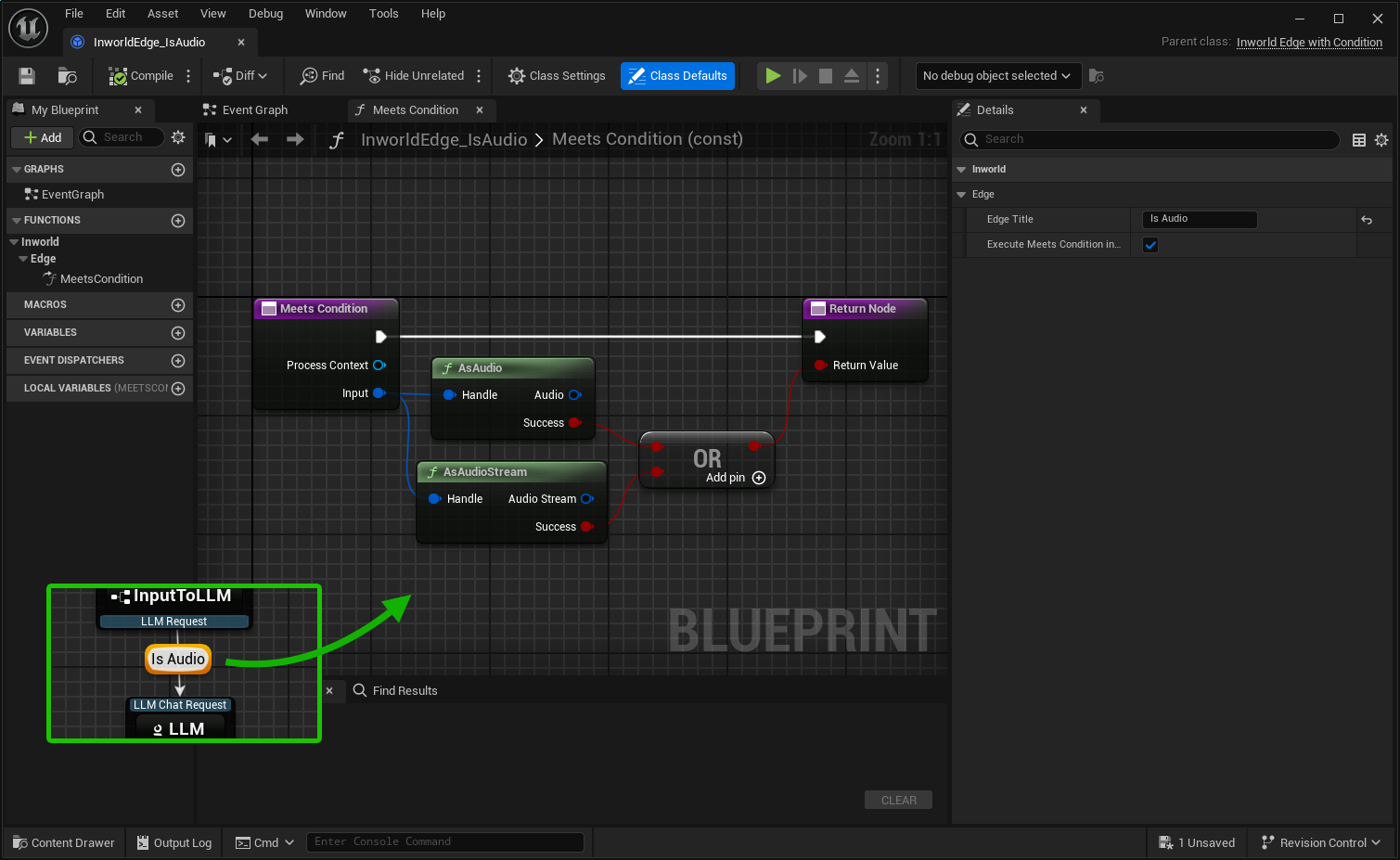The height and width of the screenshot is (860, 1400).
Task: Toggle Details property matrix view icon
Action: click(x=1359, y=140)
